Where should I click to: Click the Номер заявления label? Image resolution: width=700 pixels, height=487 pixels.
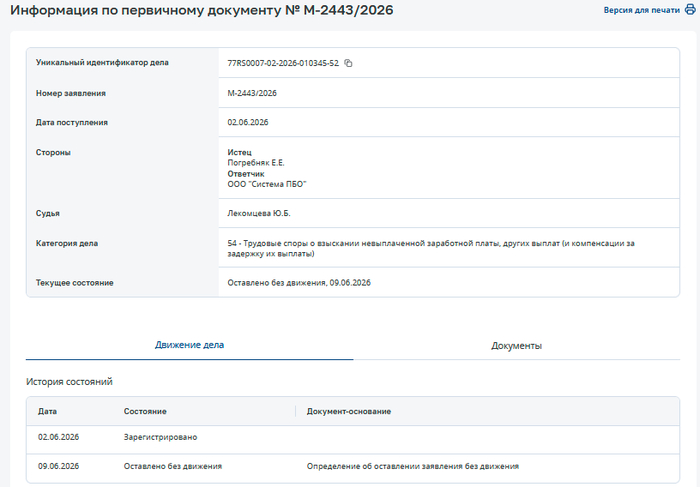71,93
